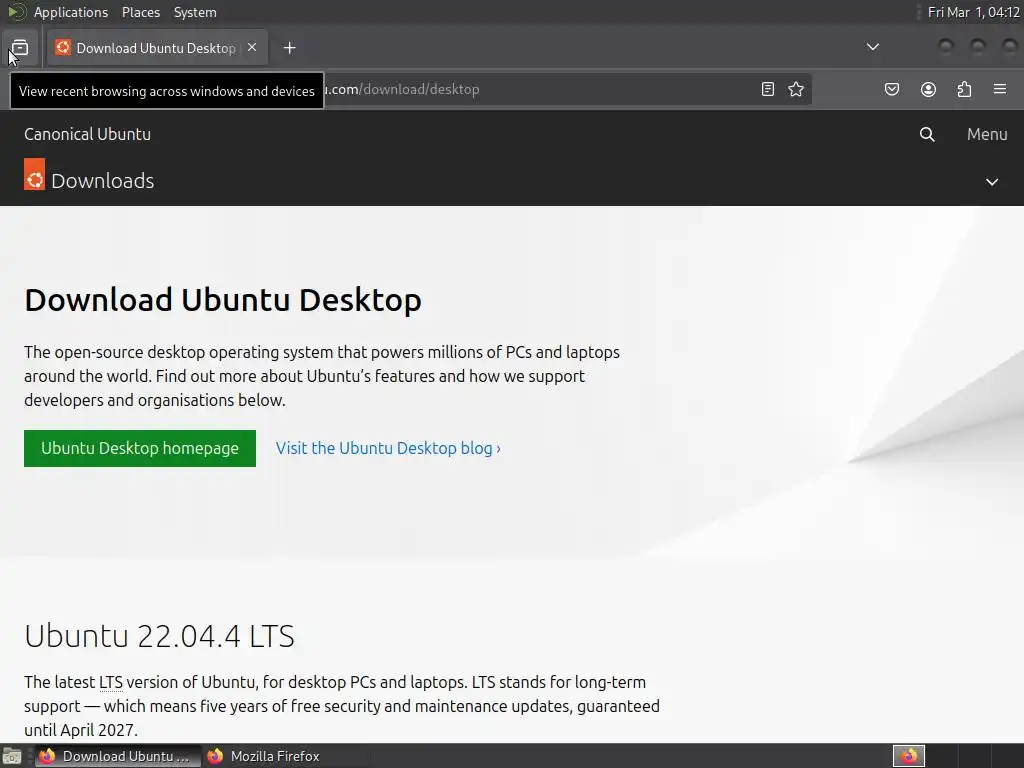Open Firefox View recent browsing button
The height and width of the screenshot is (768, 1024).
pos(20,48)
